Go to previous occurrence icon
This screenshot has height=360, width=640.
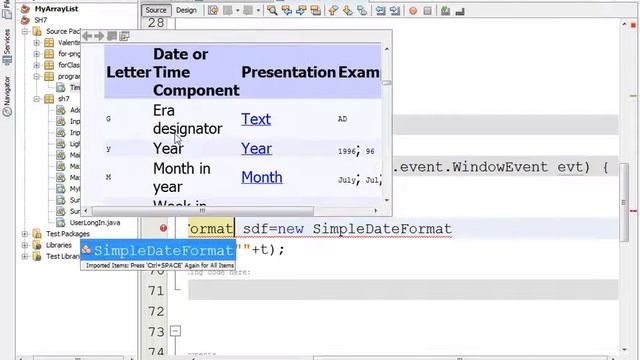click(x=287, y=11)
